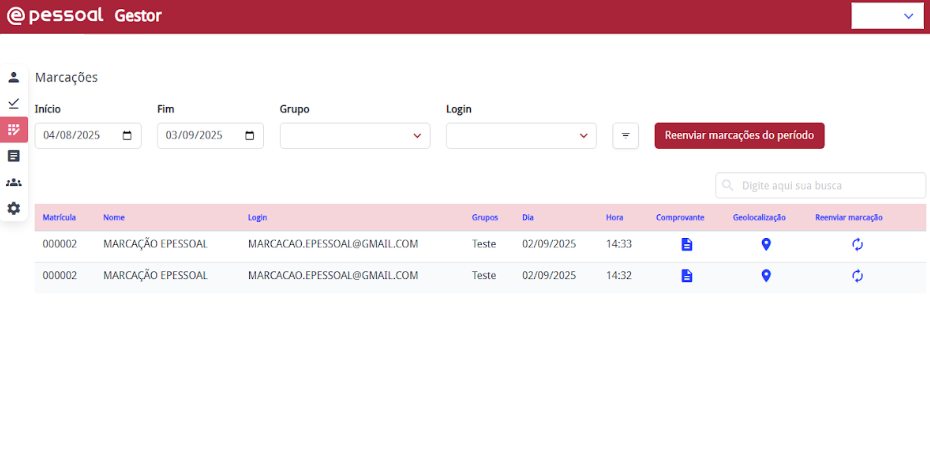
Task: Click the filter button beside Login
Action: tap(625, 136)
